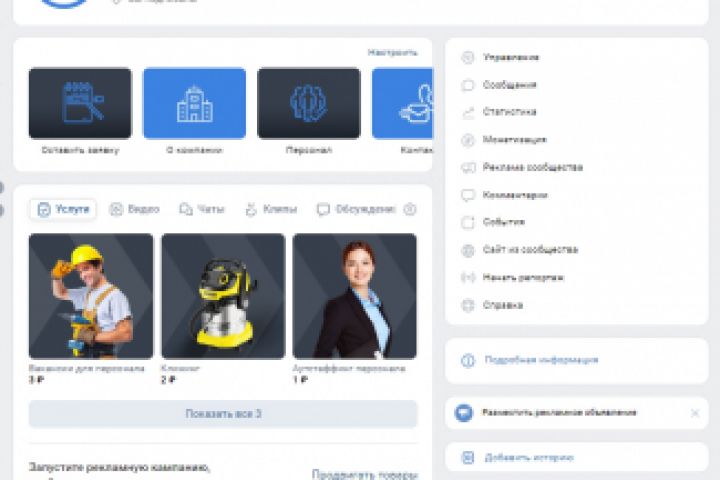Open section settings gear after Обсуждения tab
The height and width of the screenshot is (480, 720).
[x=410, y=209]
